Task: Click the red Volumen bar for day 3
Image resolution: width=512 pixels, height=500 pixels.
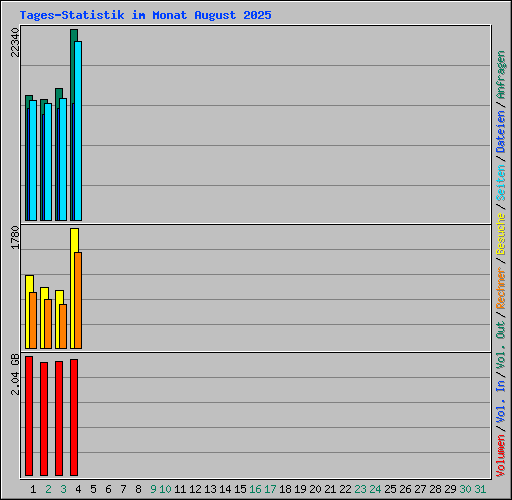Action: [59, 418]
